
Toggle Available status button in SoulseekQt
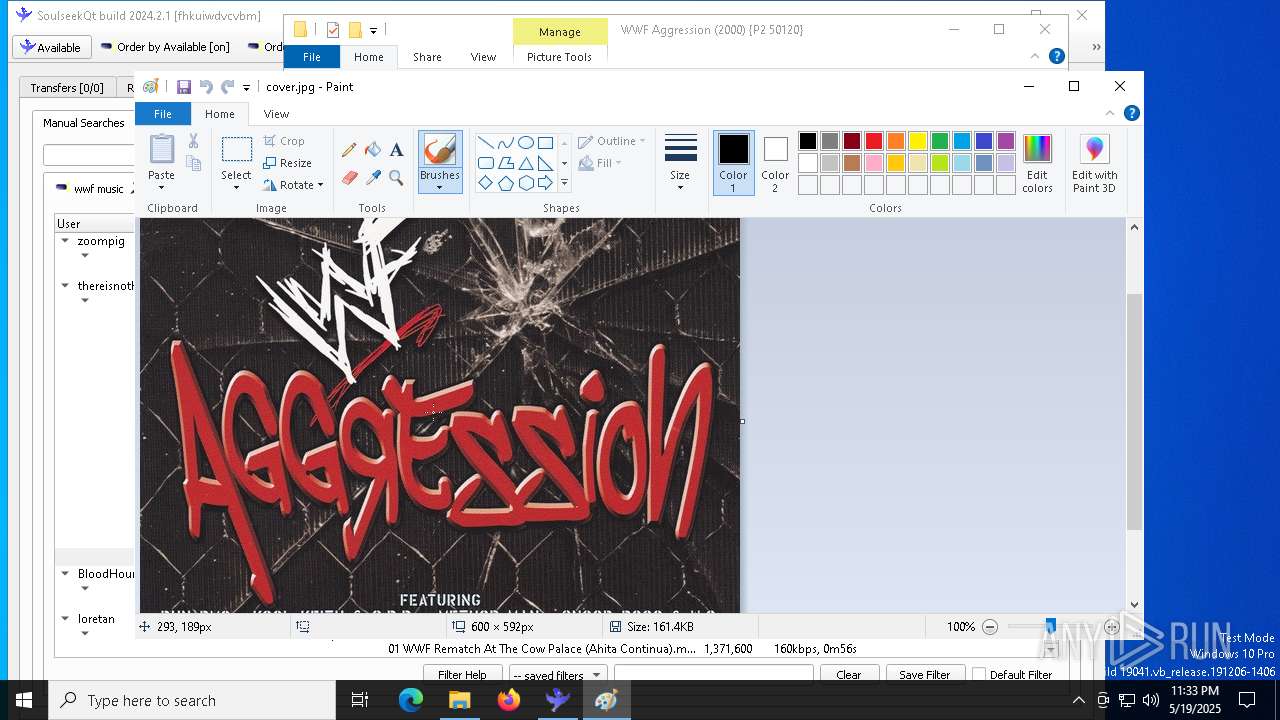tap(52, 47)
